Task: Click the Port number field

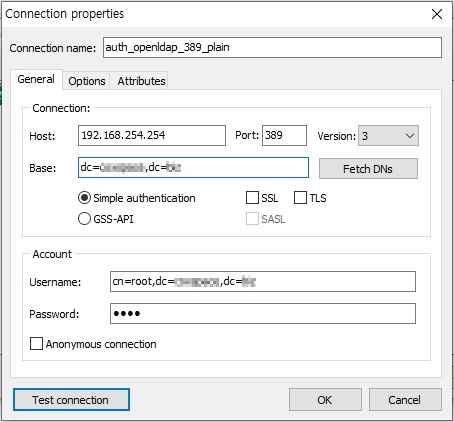Action: [284, 135]
